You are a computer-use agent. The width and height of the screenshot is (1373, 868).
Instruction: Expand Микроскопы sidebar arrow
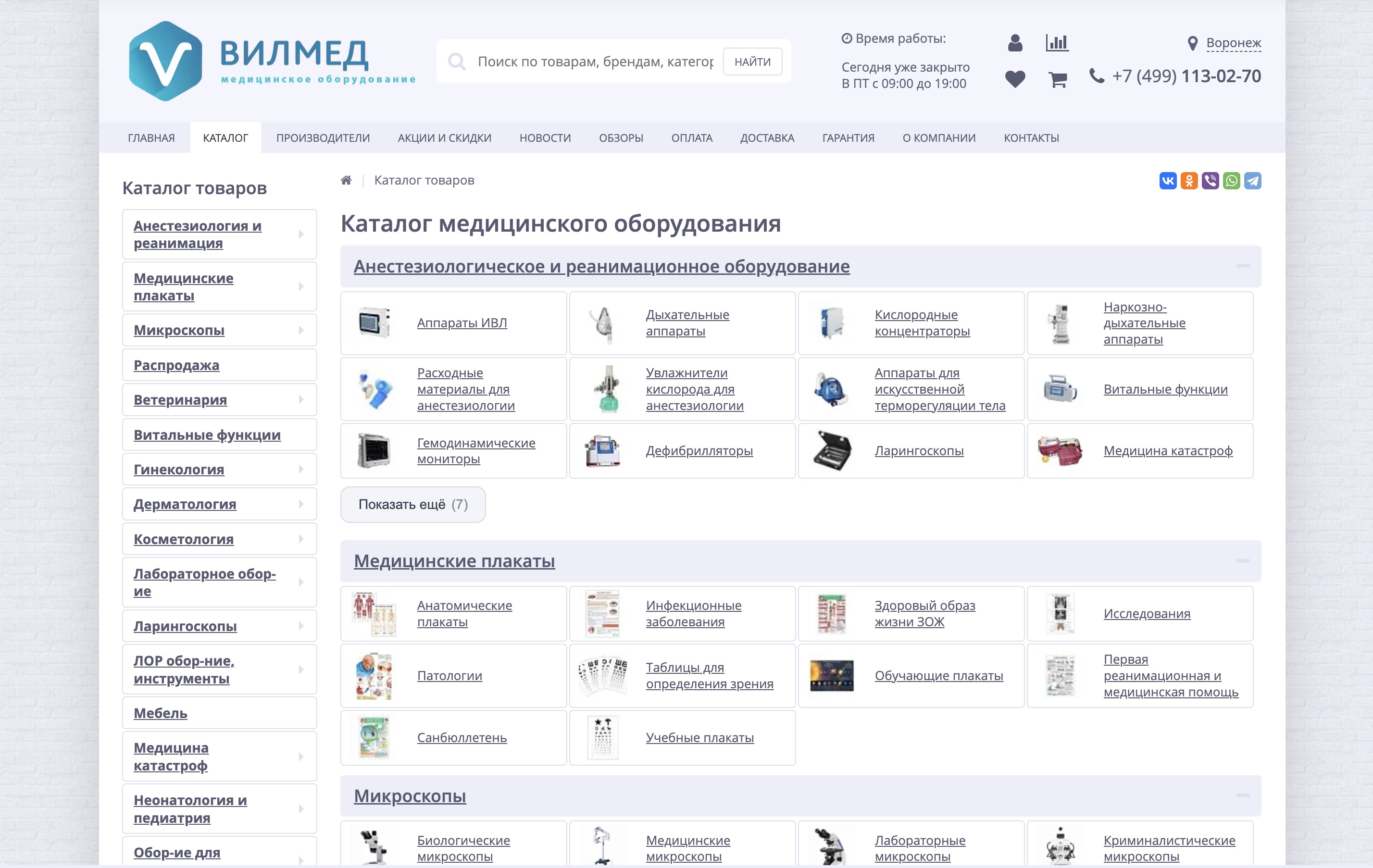[301, 330]
